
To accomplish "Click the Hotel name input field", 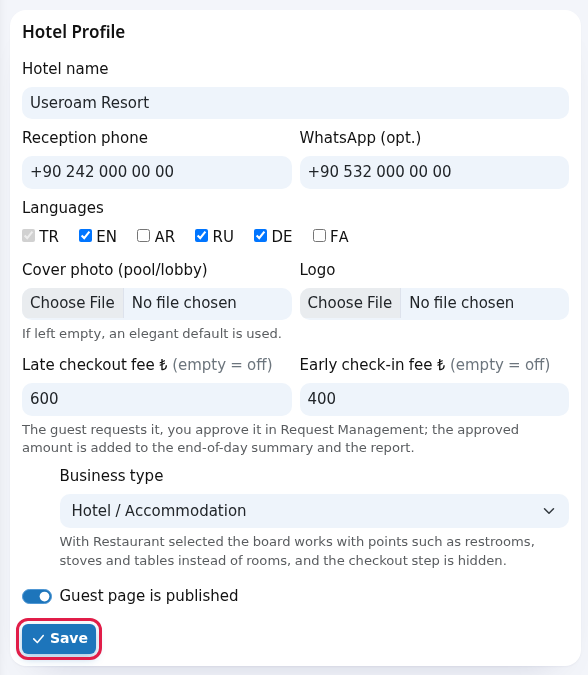I will coord(295,103).
